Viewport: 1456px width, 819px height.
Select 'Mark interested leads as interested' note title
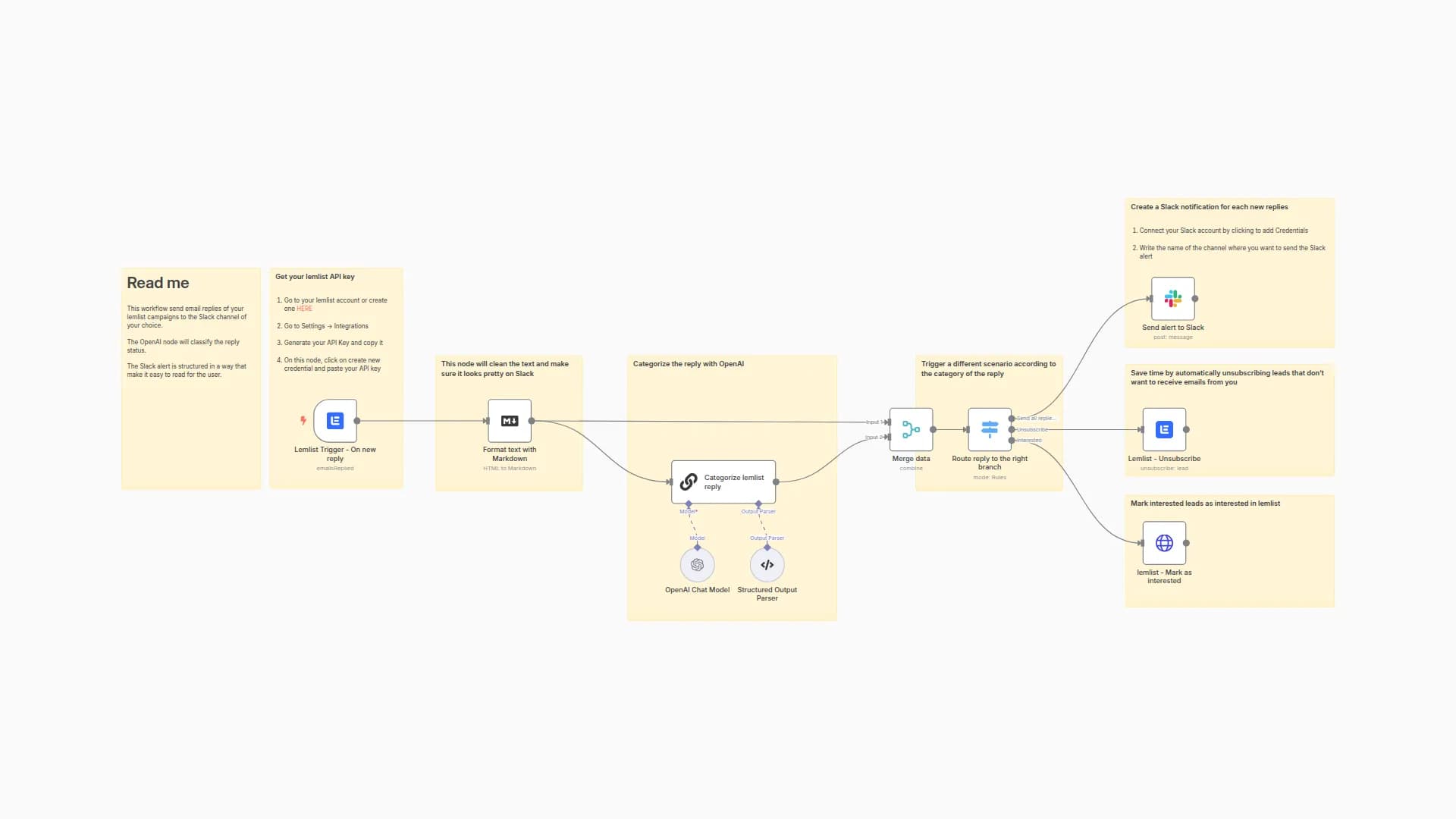[1205, 504]
